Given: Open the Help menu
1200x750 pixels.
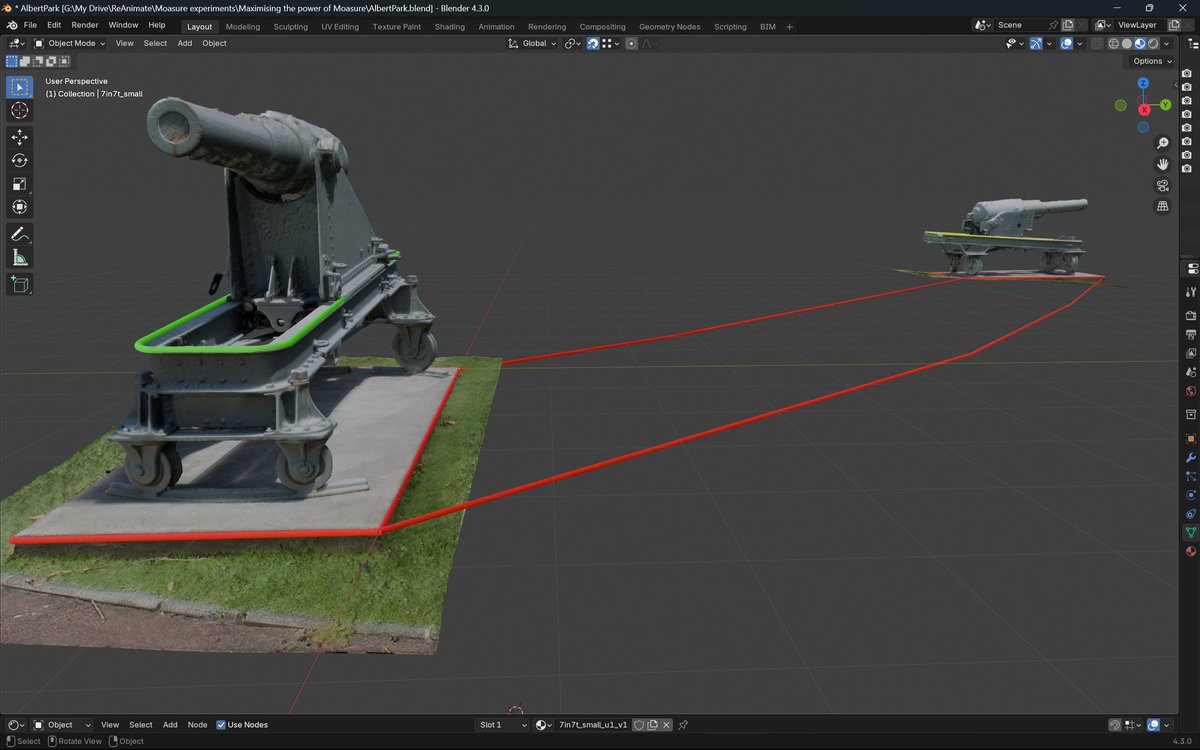Looking at the screenshot, I should 157,25.
